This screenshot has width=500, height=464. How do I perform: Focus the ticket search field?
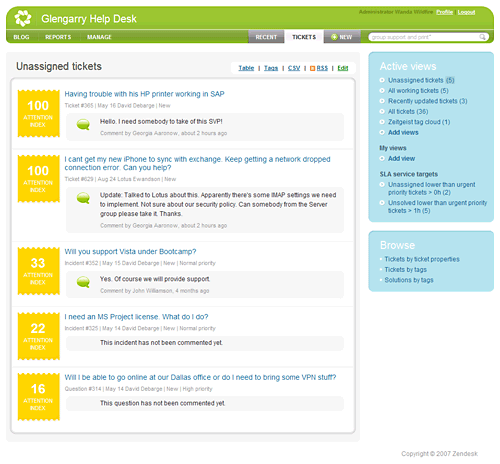coord(425,37)
